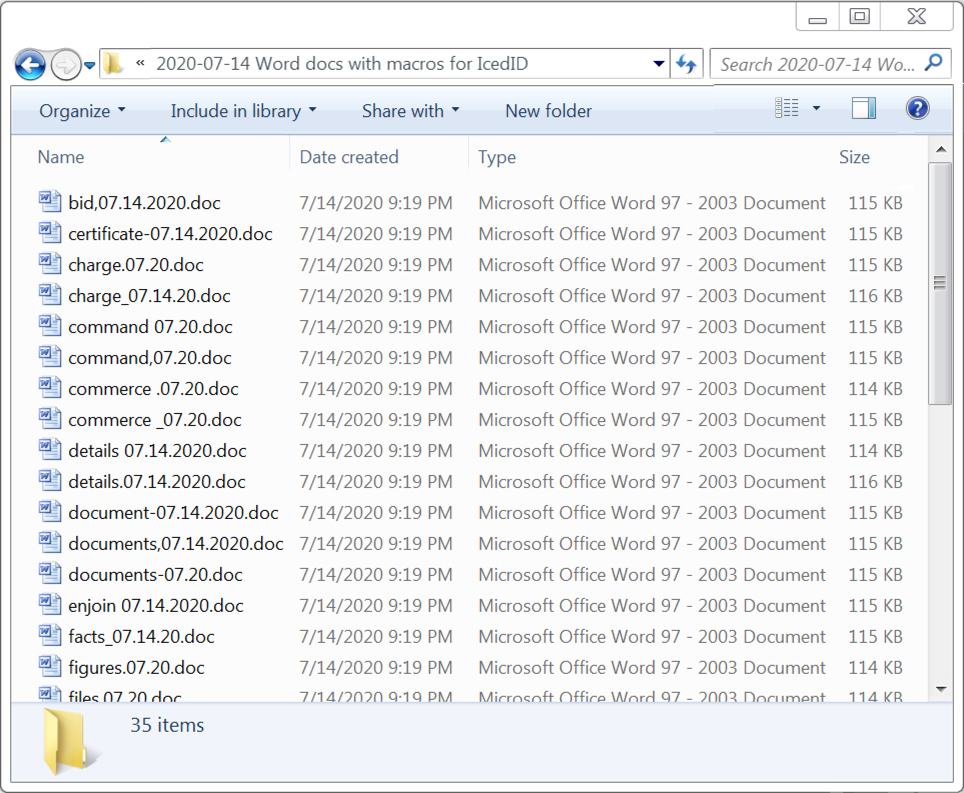Image resolution: width=964 pixels, height=793 pixels.
Task: Click the Word icon for figures.07.20.doc
Action: 50,666
